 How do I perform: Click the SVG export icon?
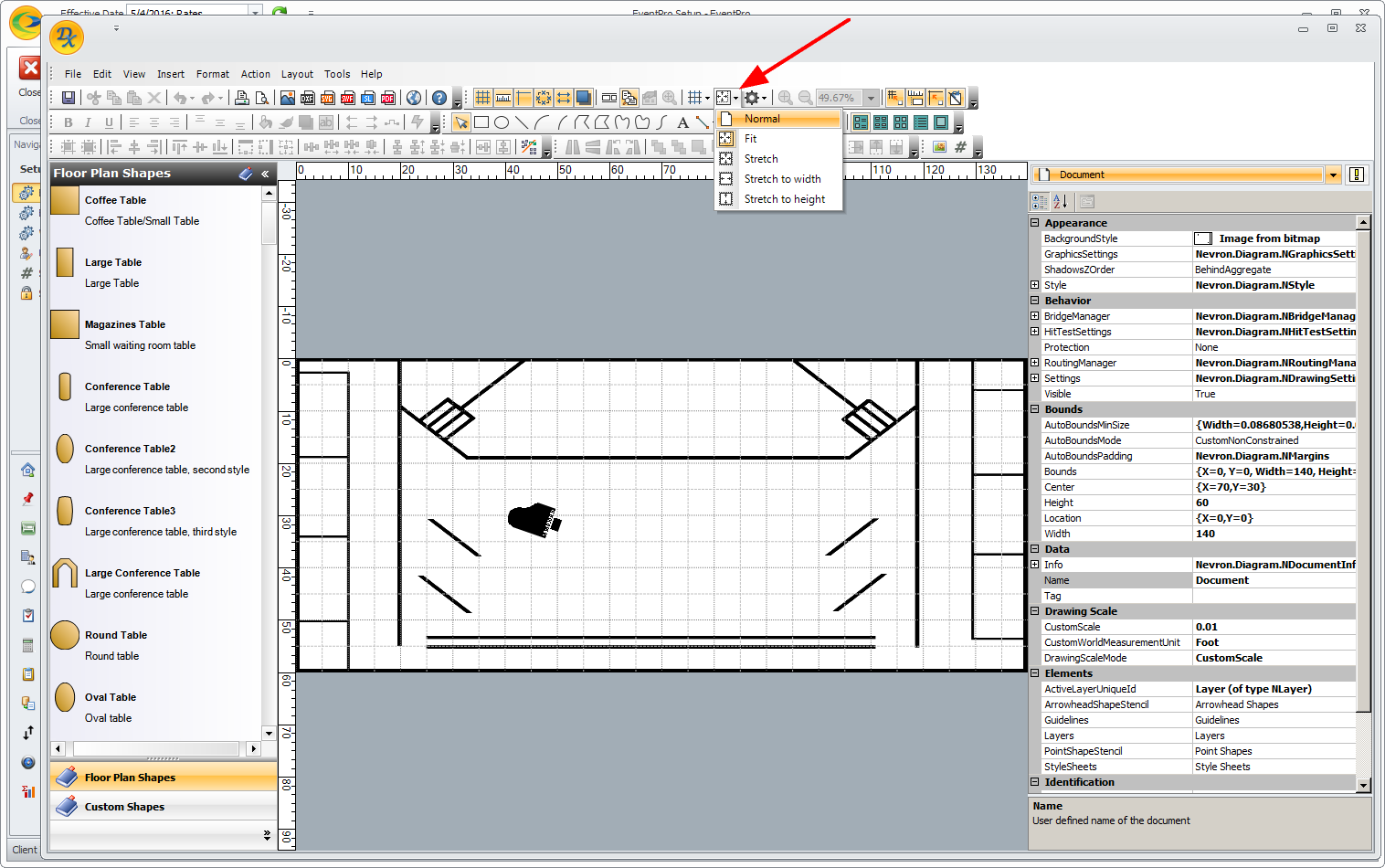328,98
